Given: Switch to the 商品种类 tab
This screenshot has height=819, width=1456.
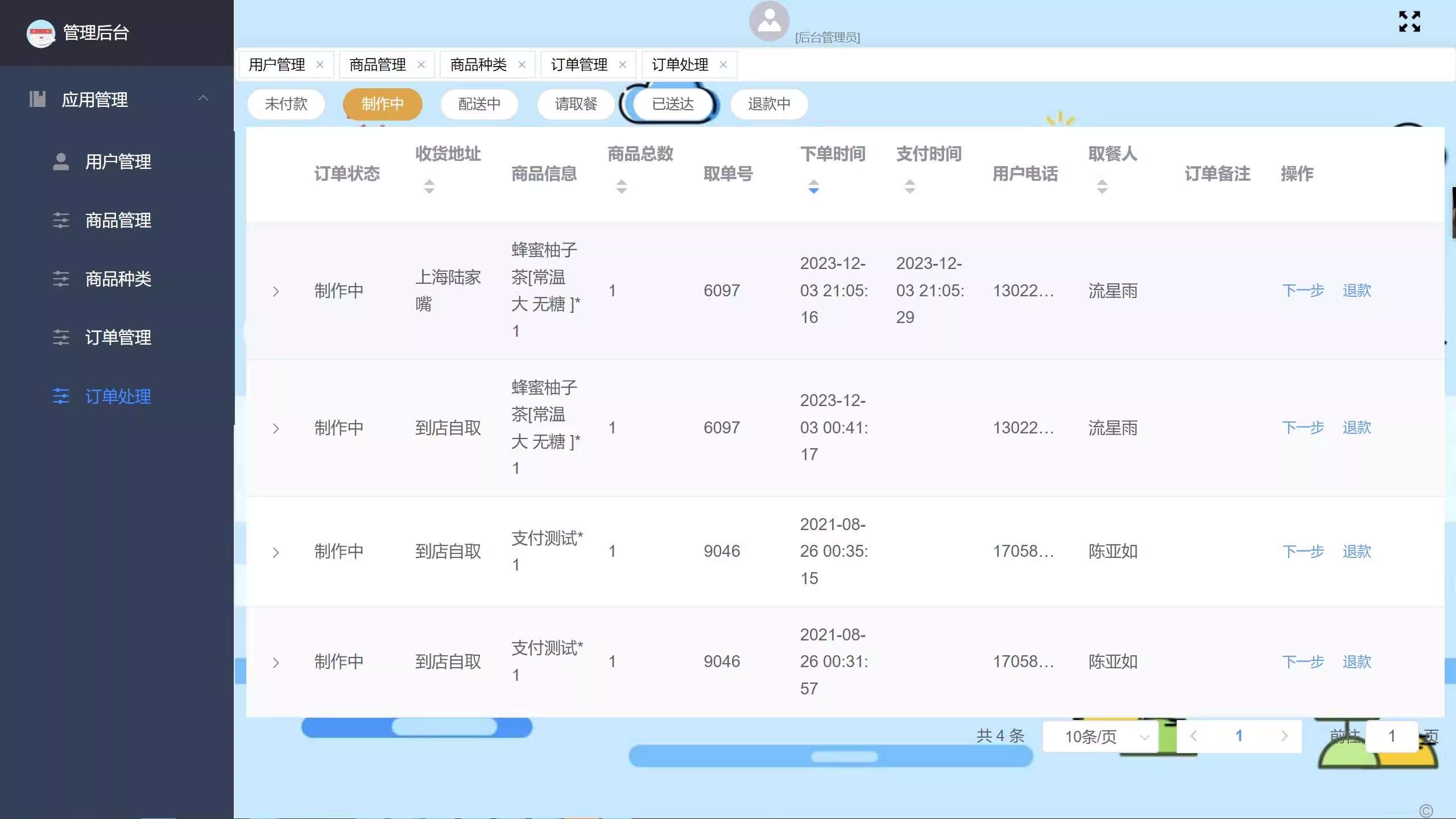Looking at the screenshot, I should (478, 65).
